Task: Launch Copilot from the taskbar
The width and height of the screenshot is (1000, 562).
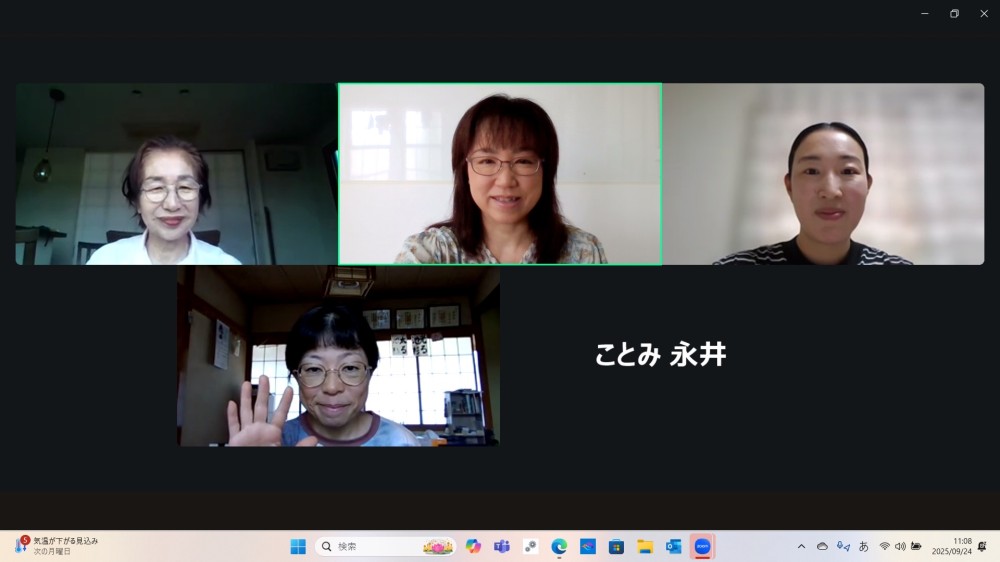Action: (473, 546)
